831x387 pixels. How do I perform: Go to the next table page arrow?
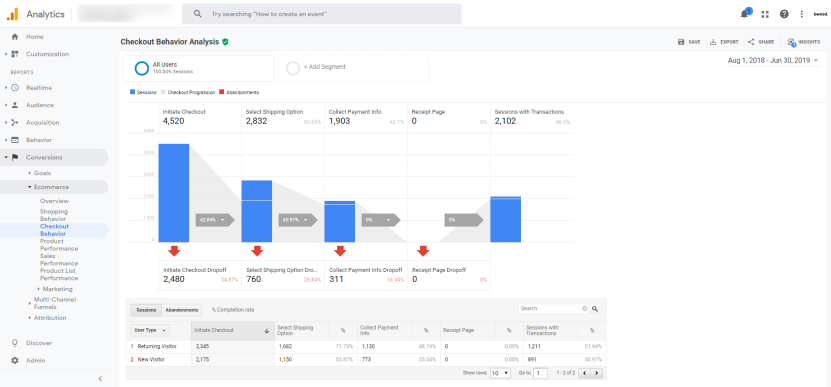pos(597,373)
